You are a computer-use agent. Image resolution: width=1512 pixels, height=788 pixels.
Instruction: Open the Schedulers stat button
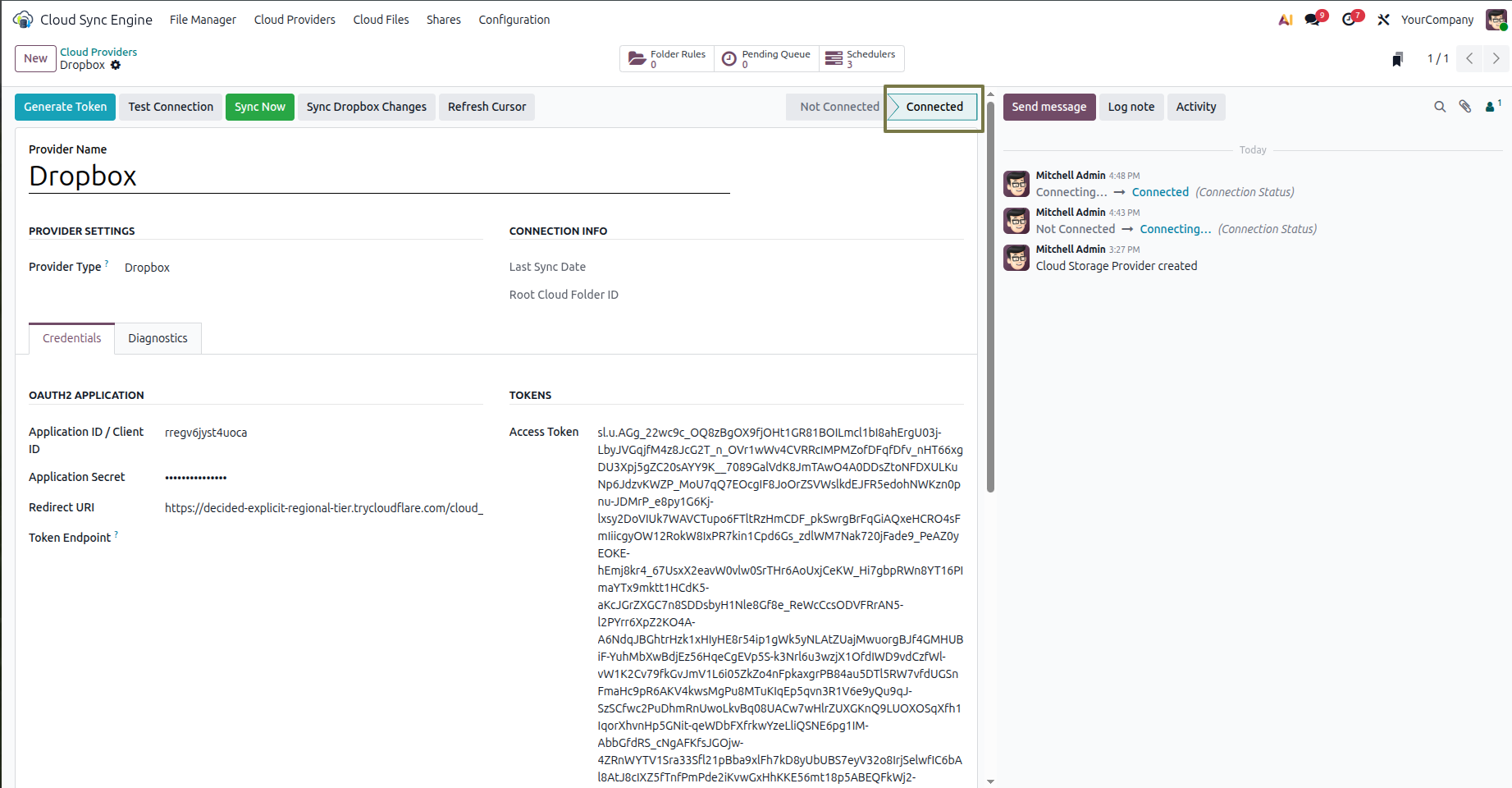[861, 58]
